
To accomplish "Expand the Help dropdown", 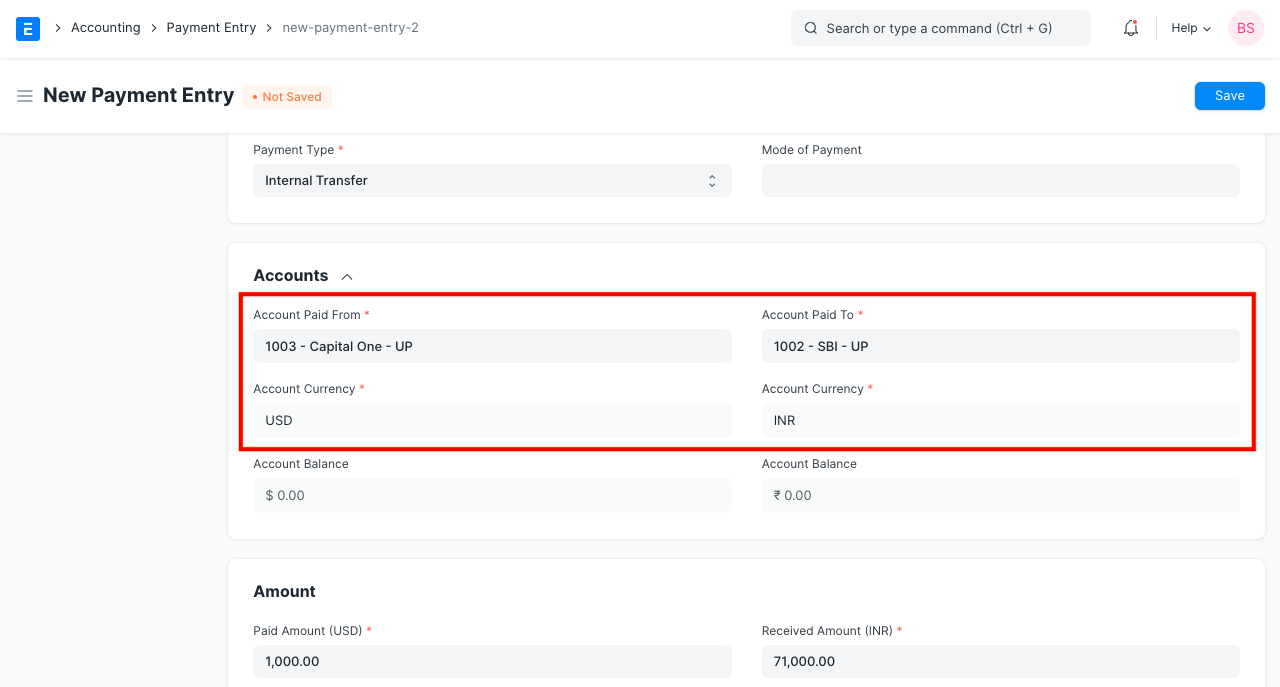I will 1189,28.
